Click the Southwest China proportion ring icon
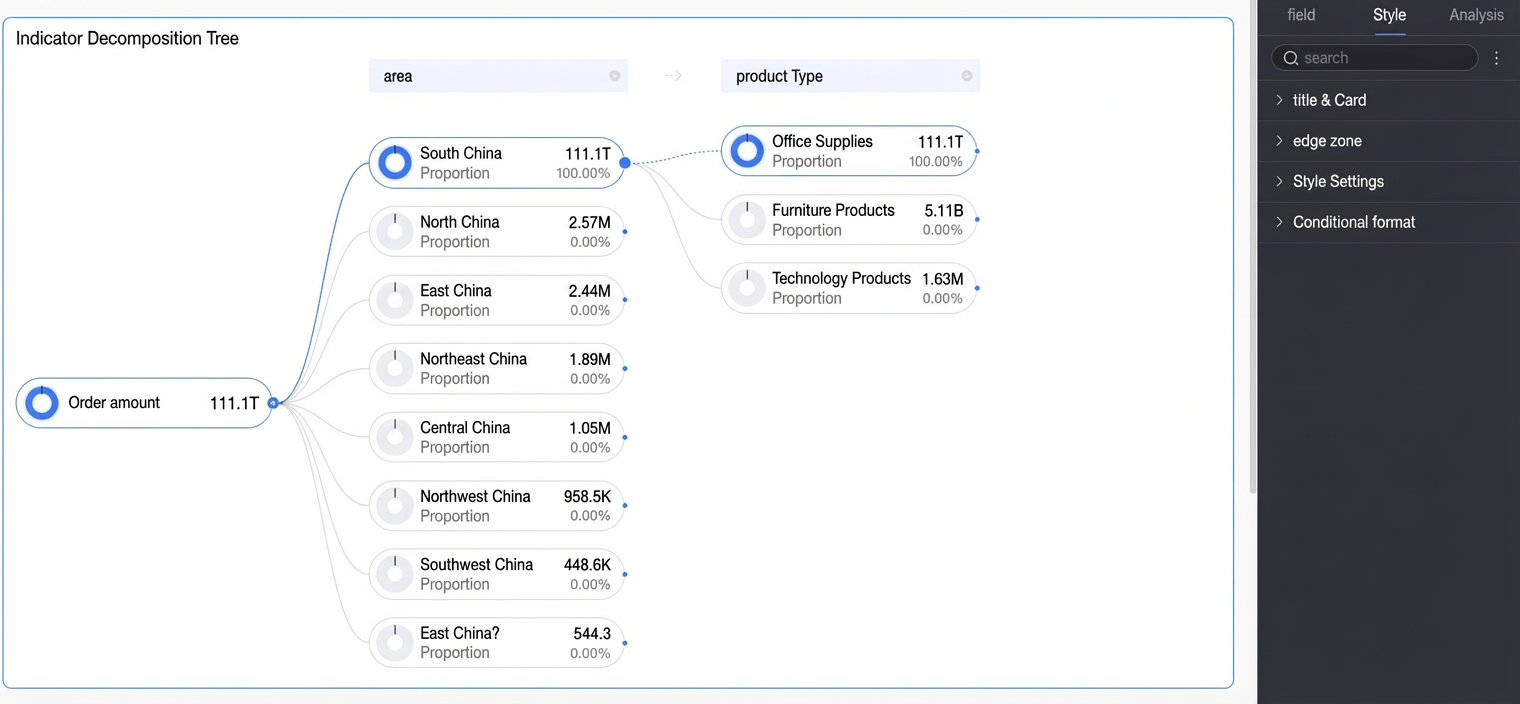 395,574
